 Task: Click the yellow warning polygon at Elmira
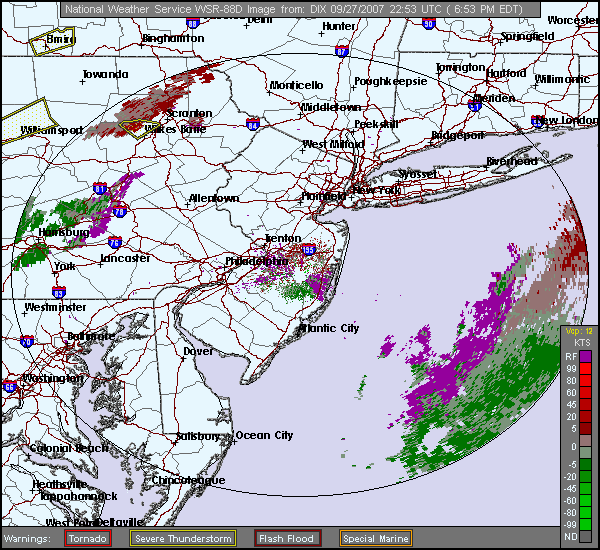[53, 41]
